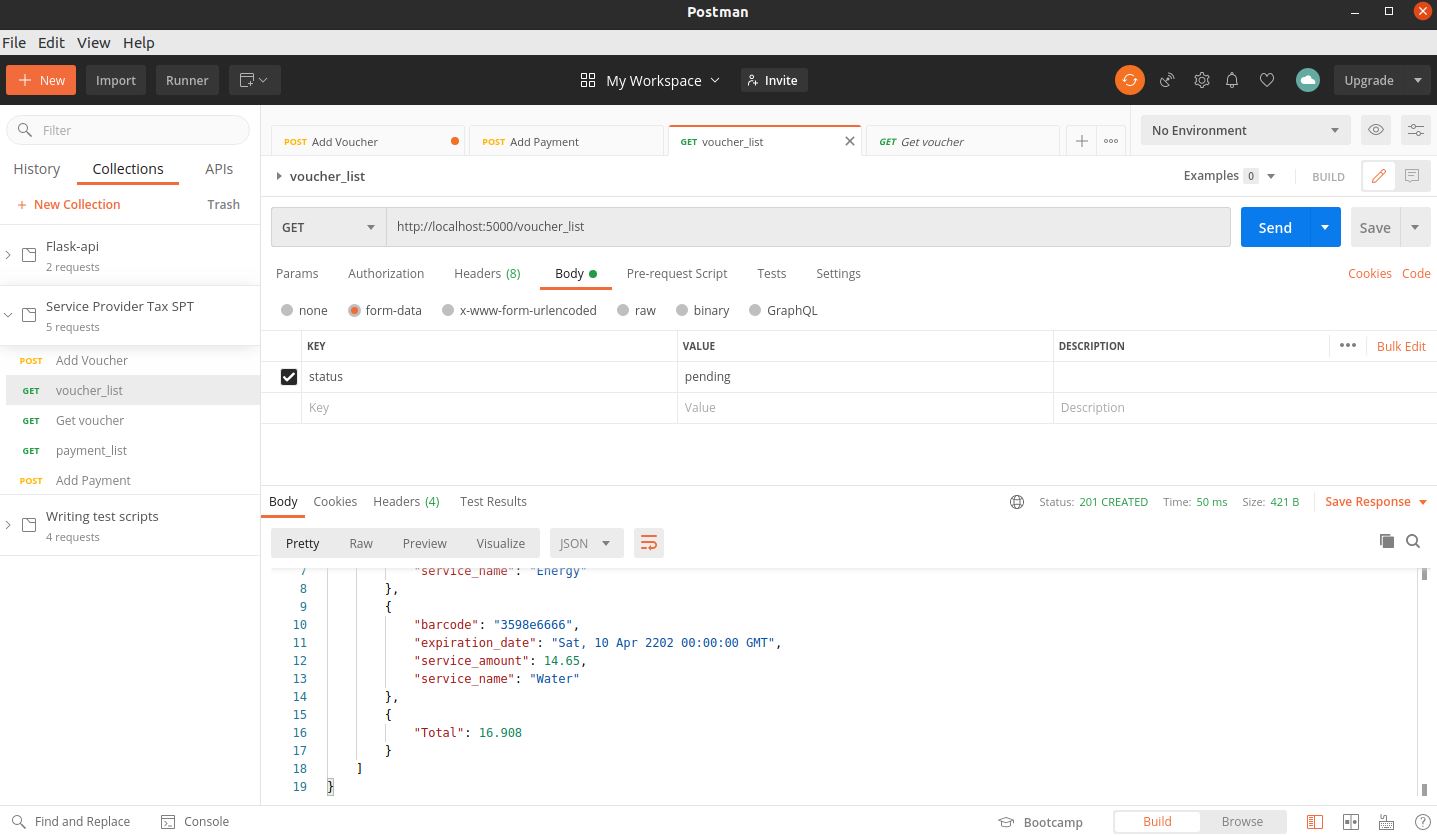Open the Upgrade dropdown arrow
The height and width of the screenshot is (835, 1437).
pos(1417,80)
